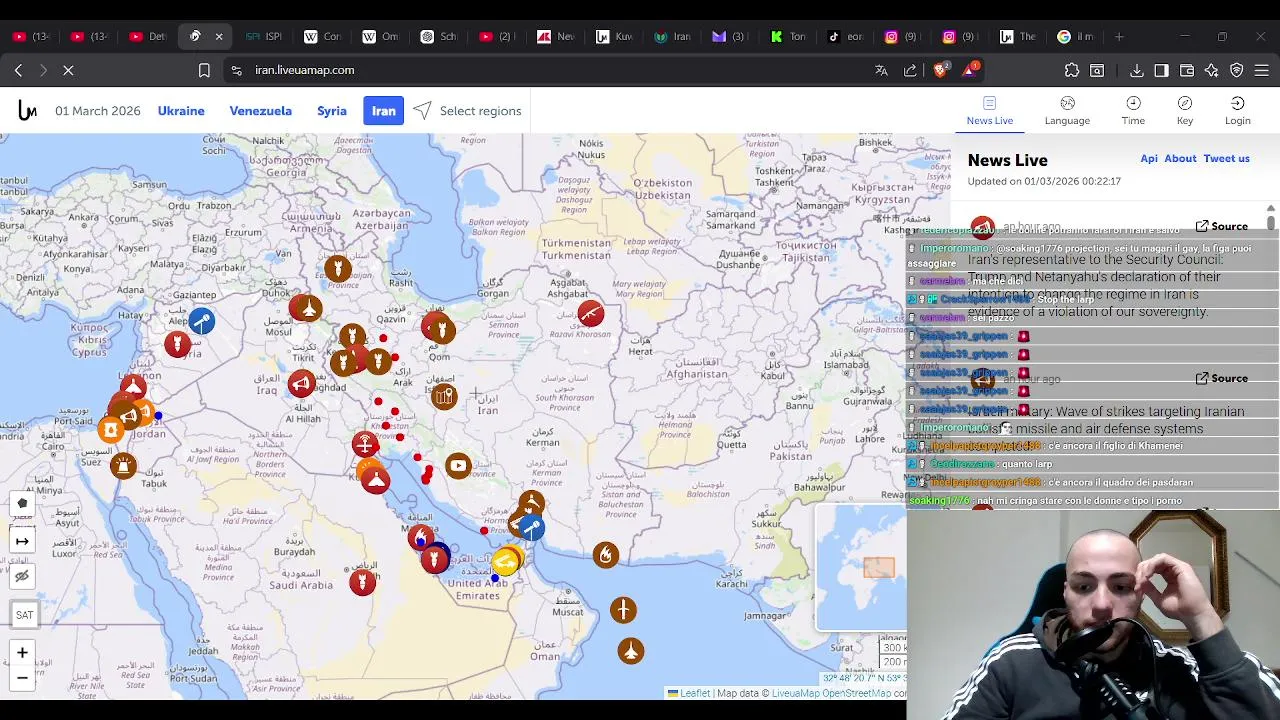Viewport: 1280px width, 720px height.
Task: Click the Login button
Action: click(x=1238, y=111)
